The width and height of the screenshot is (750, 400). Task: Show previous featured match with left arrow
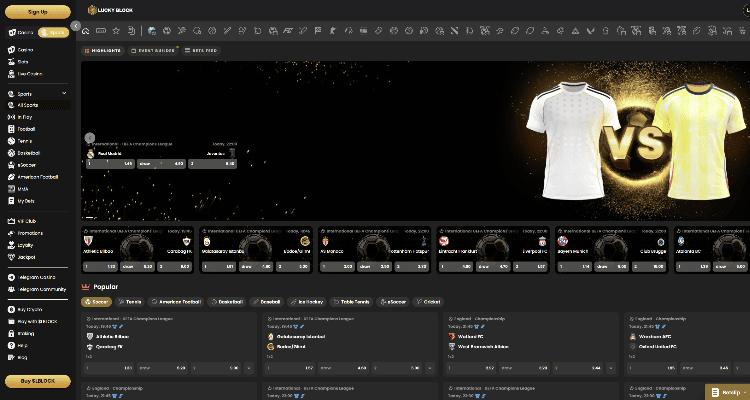coord(90,138)
